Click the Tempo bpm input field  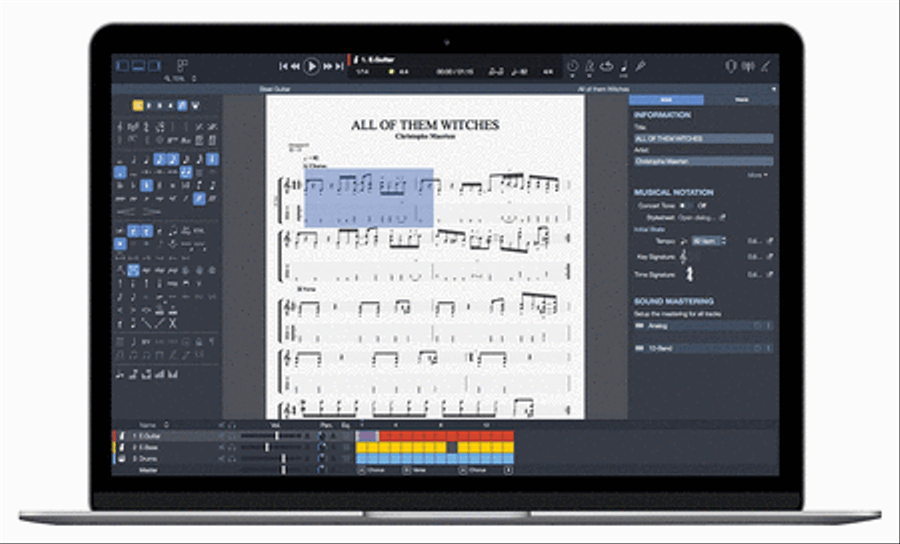(705, 241)
